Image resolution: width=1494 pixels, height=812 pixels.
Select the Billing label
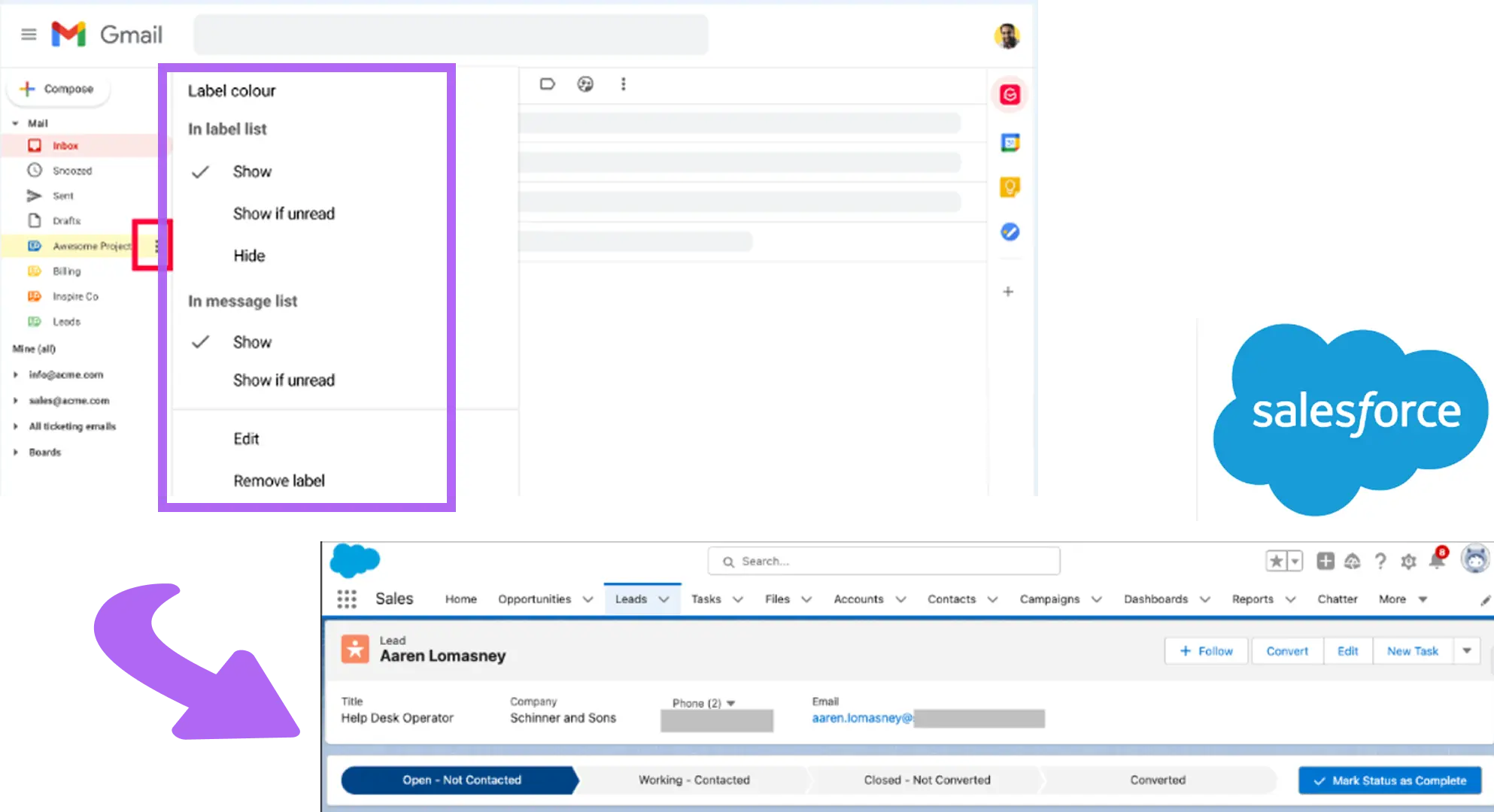tap(66, 271)
